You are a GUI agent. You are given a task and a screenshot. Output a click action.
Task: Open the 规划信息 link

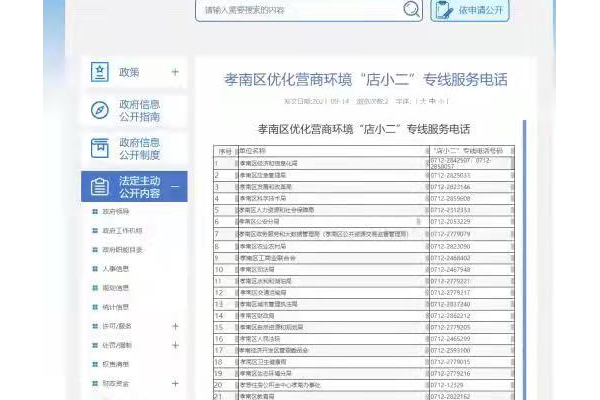pos(116,288)
